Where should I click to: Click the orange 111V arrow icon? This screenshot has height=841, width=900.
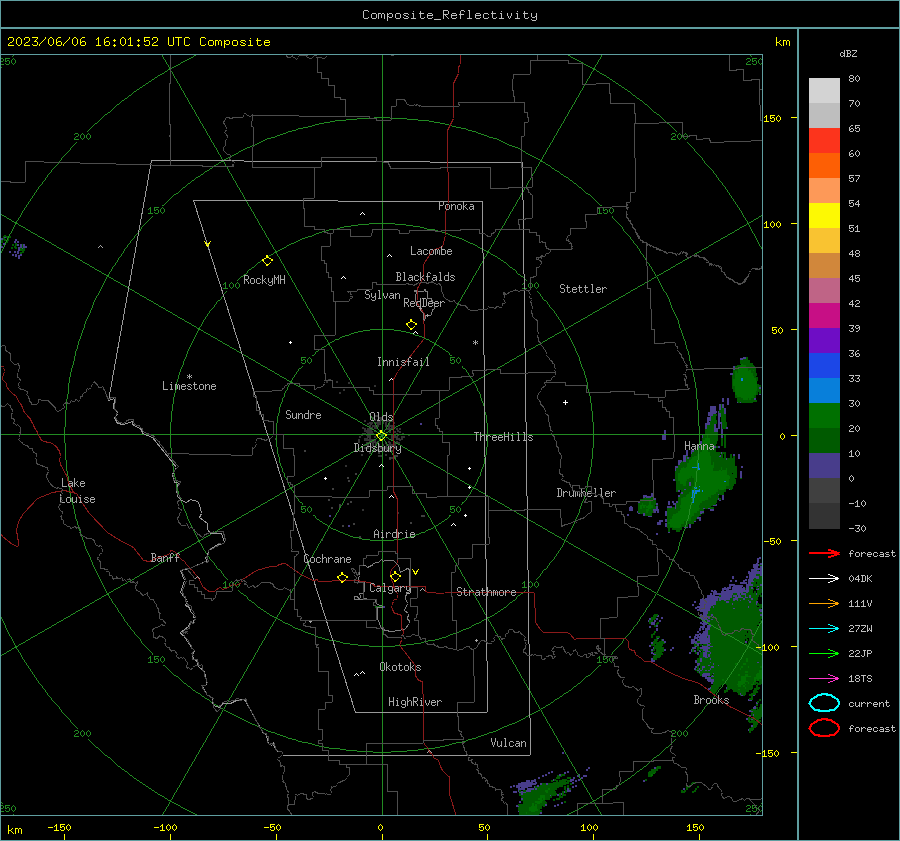[x=824, y=603]
